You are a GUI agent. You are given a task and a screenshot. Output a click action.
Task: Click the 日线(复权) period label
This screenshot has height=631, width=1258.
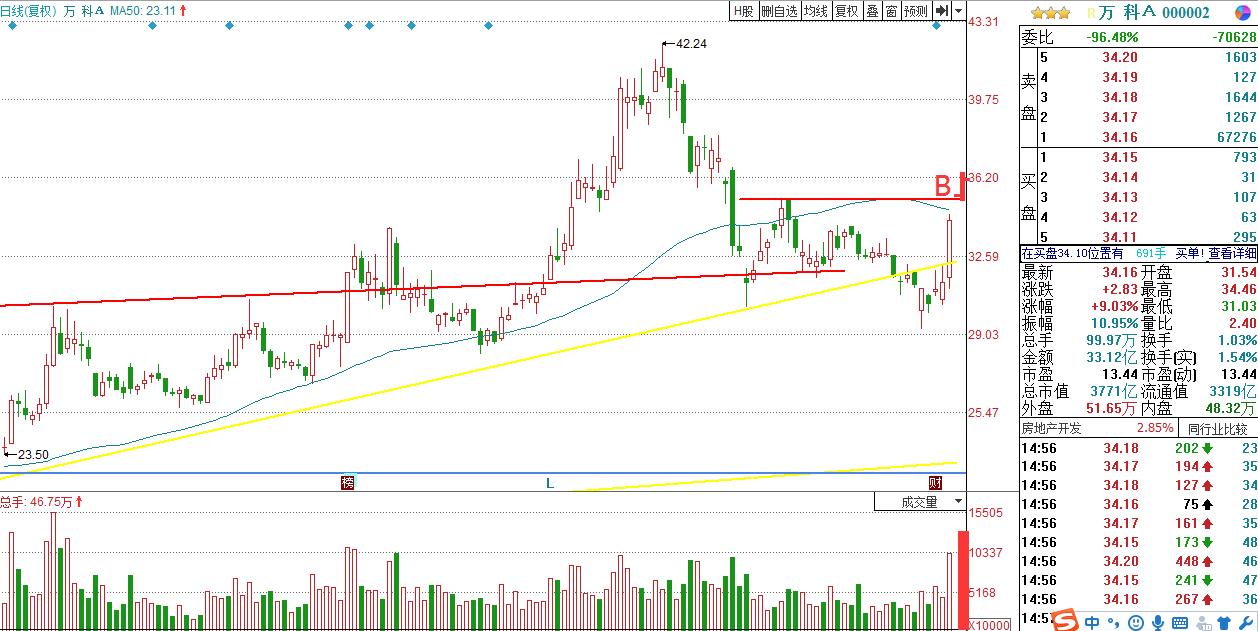click(29, 11)
